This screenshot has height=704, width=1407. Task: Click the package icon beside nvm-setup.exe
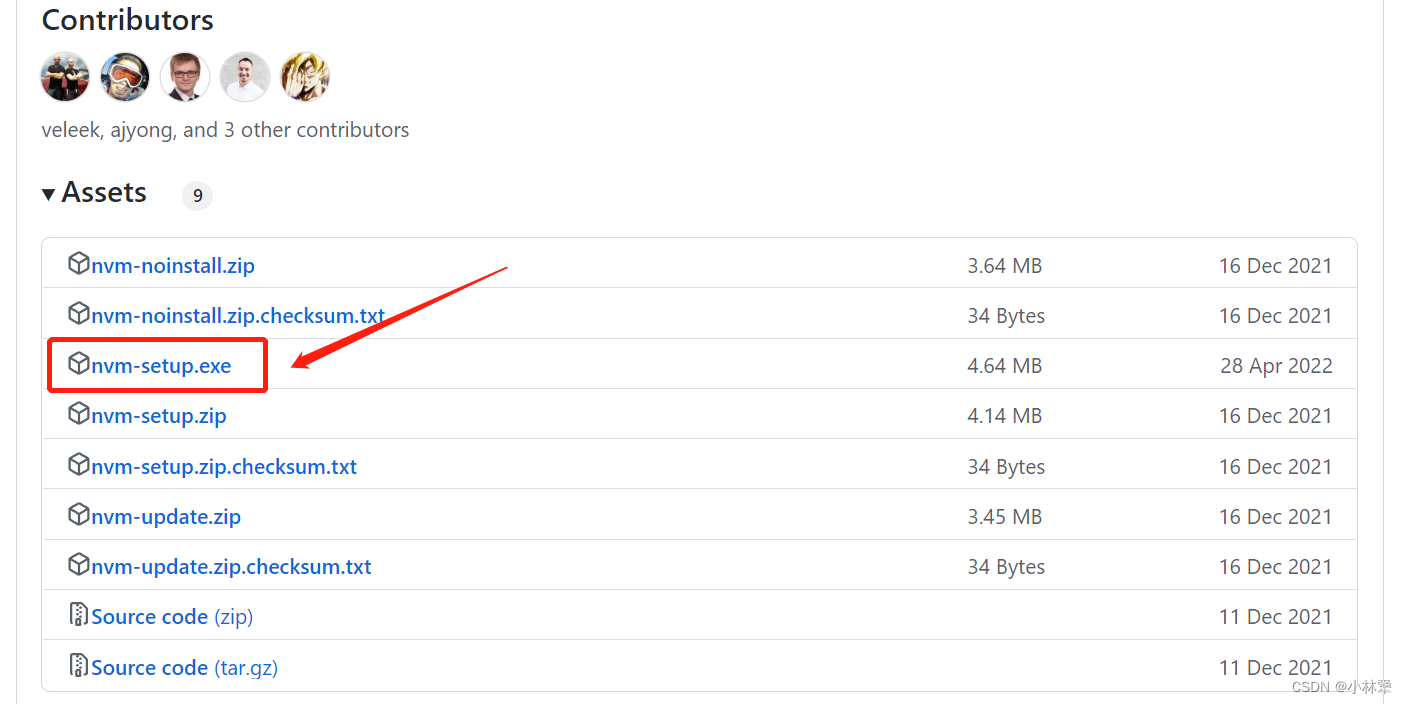(78, 364)
